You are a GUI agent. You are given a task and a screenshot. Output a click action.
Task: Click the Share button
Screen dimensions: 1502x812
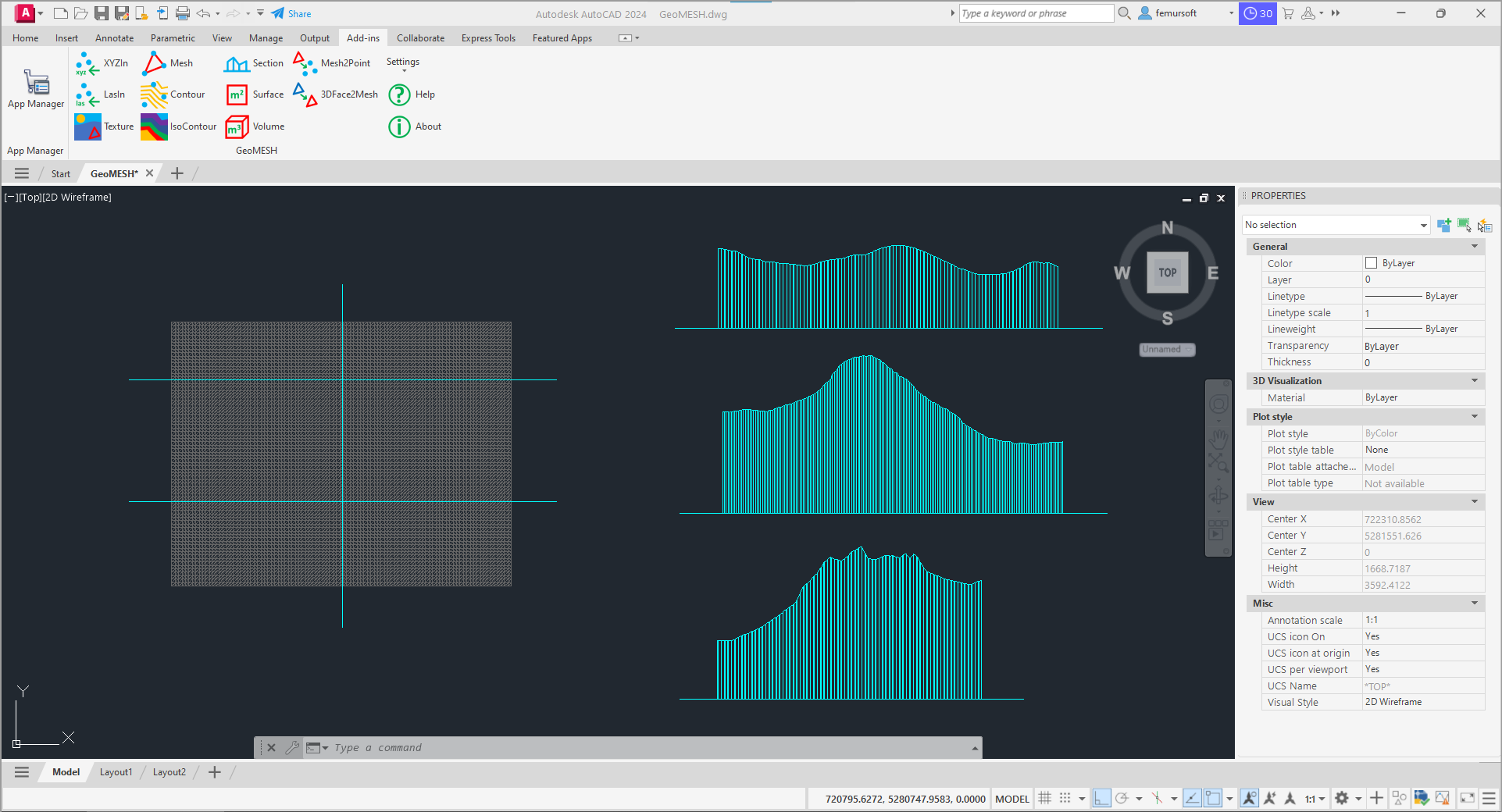click(x=291, y=13)
